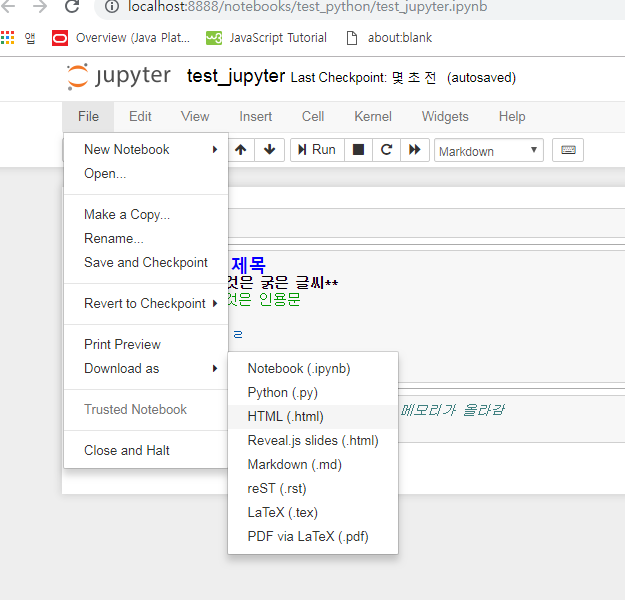Click the italic 메모리가 올라감 text
Image resolution: width=625 pixels, height=600 pixels.
452,410
